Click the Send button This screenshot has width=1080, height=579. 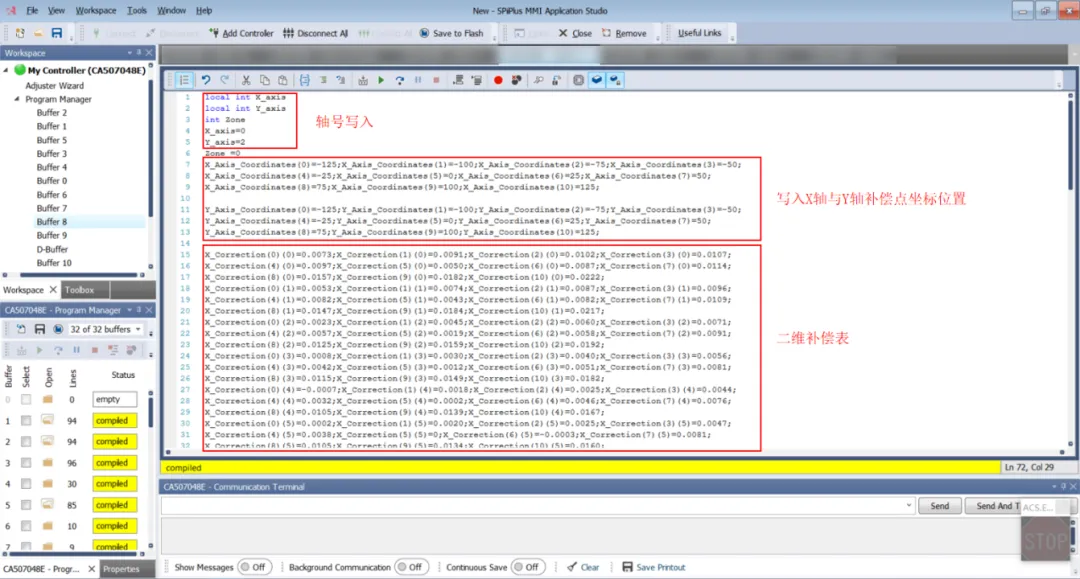click(x=939, y=506)
